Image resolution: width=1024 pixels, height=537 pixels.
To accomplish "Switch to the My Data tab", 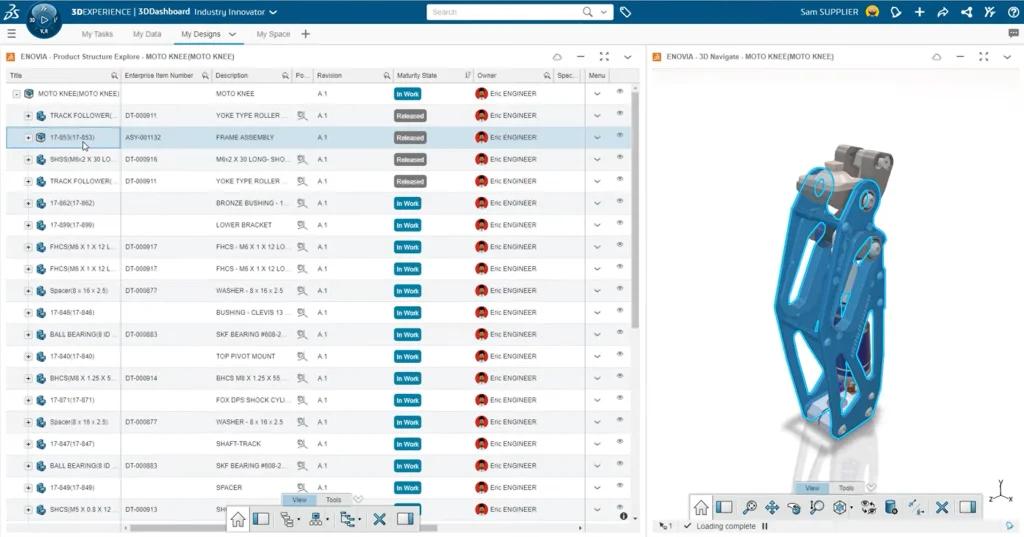I will 147,34.
